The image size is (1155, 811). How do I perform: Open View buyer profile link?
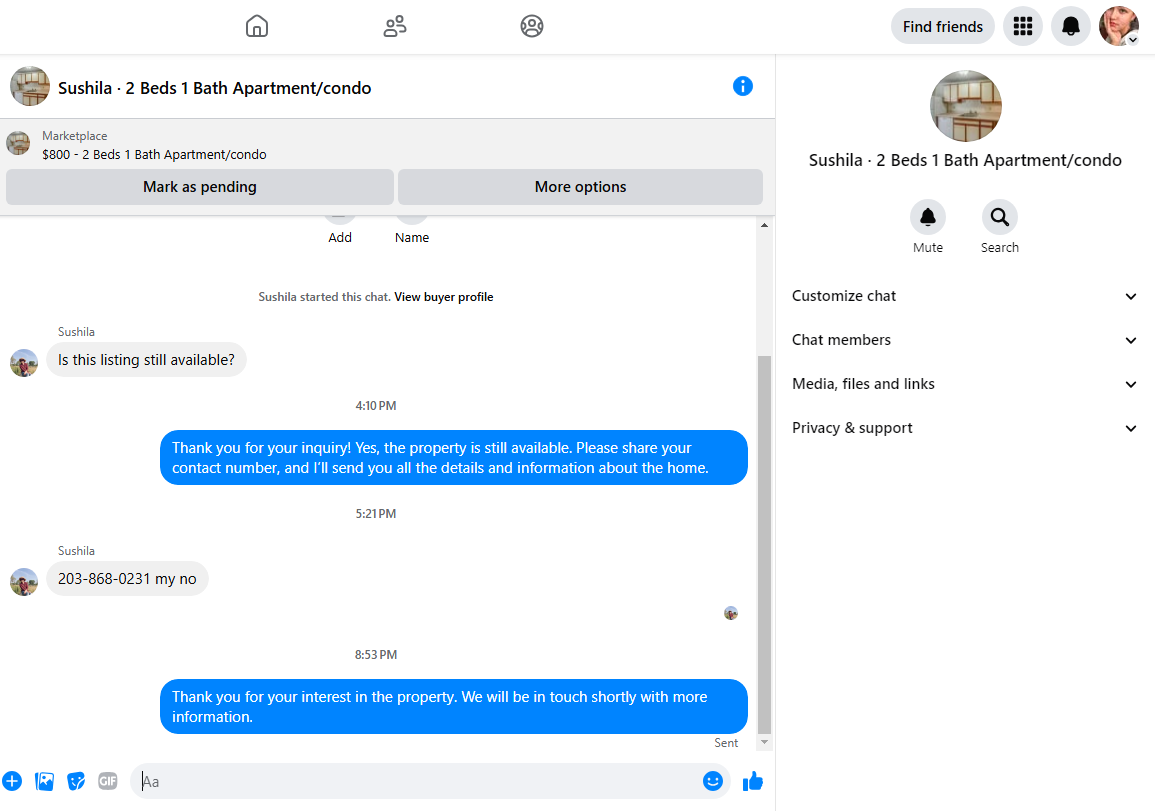443,297
